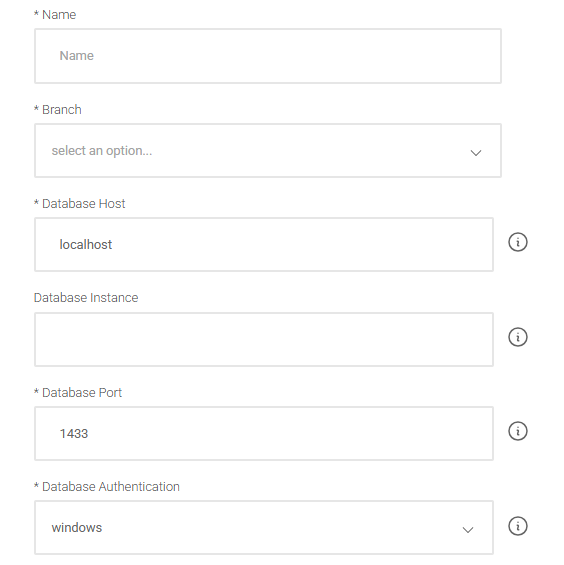Viewport: 564px width, 565px height.
Task: Click into the Database Host field
Action: coord(264,244)
